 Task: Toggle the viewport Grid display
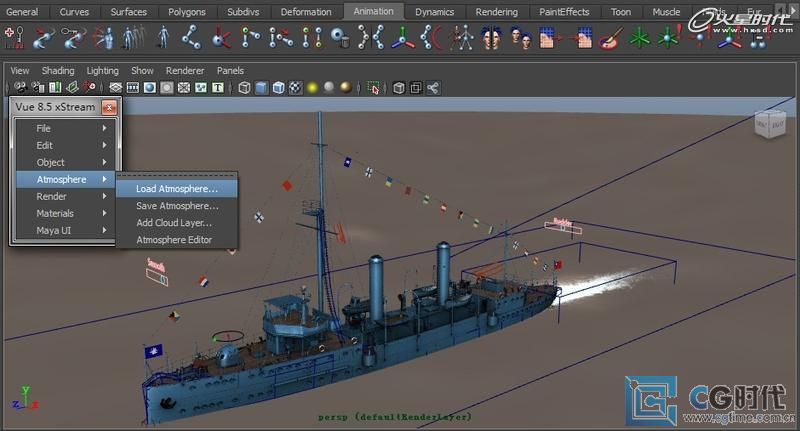(116, 88)
